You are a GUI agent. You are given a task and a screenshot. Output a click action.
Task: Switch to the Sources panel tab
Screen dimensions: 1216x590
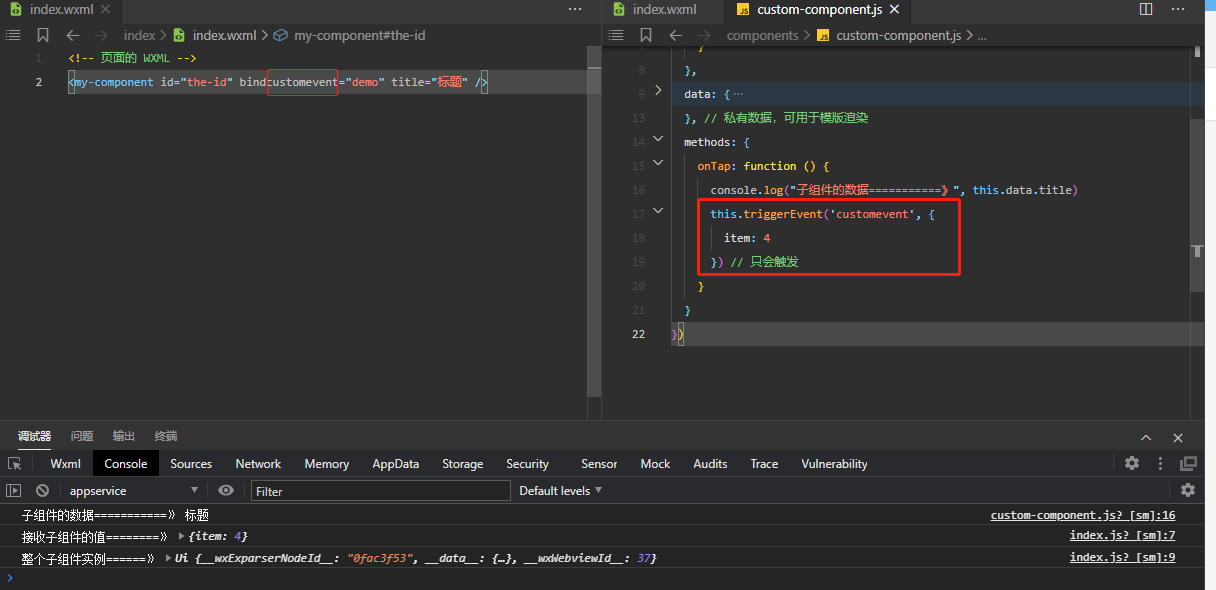(x=191, y=464)
